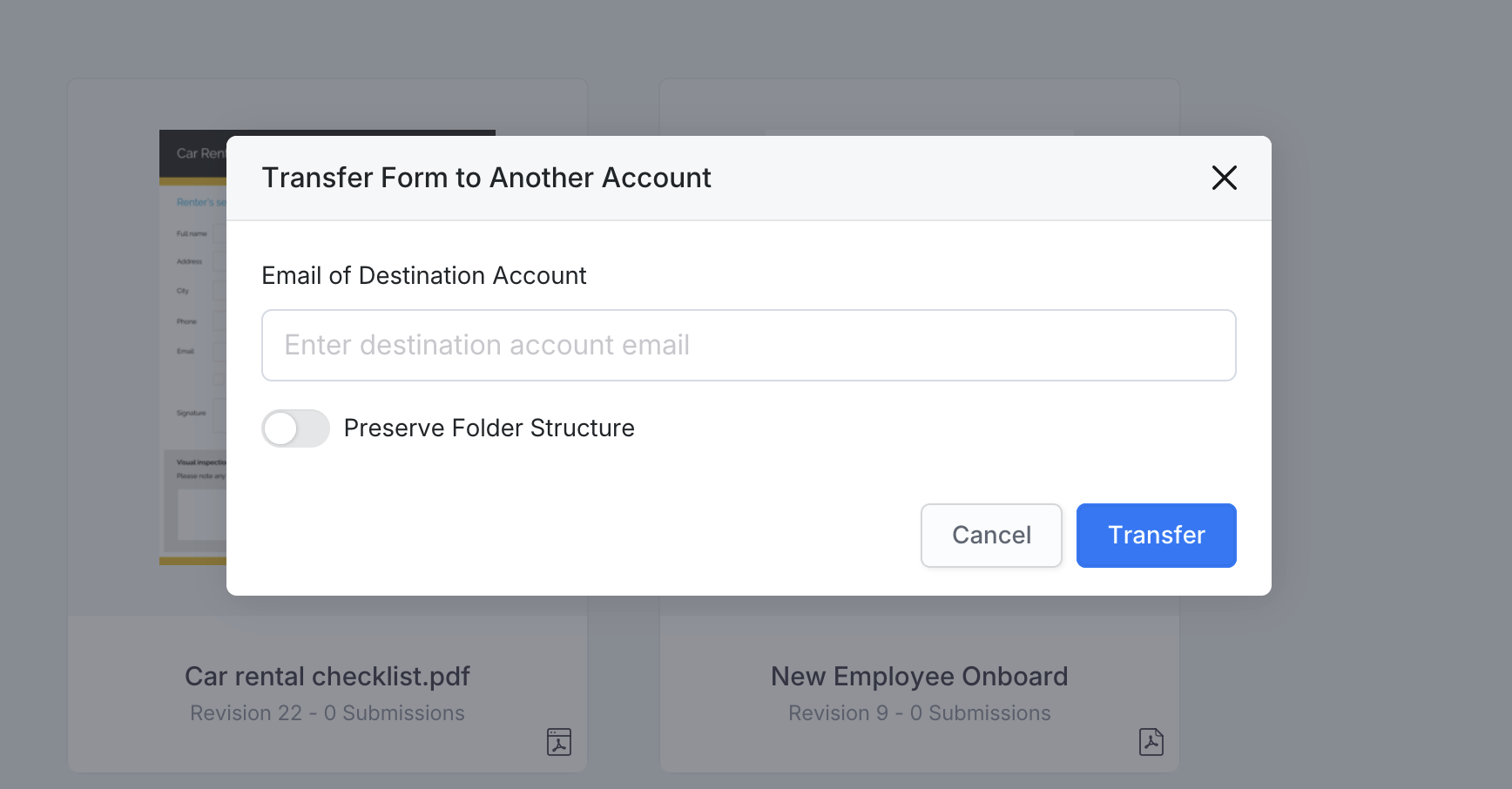Focus the destination account email field
Screen dimensions: 1512x789
(x=748, y=345)
